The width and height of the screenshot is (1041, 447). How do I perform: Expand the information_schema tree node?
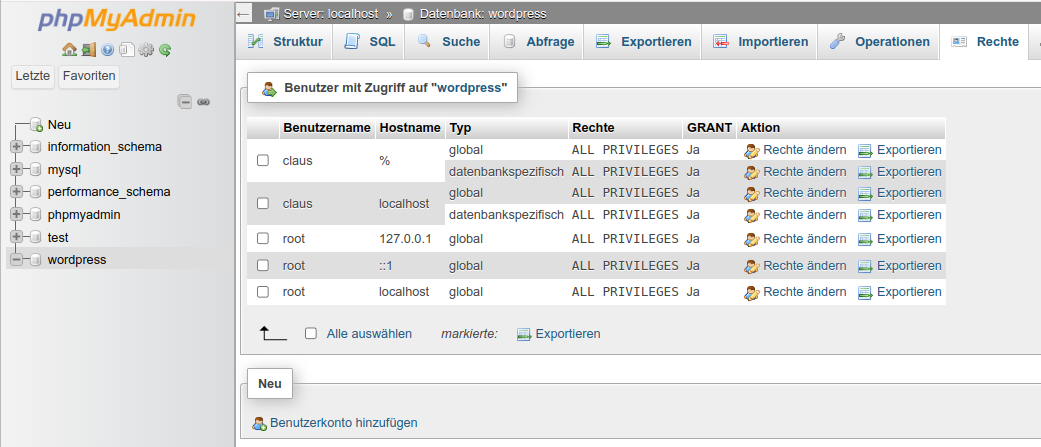point(17,147)
